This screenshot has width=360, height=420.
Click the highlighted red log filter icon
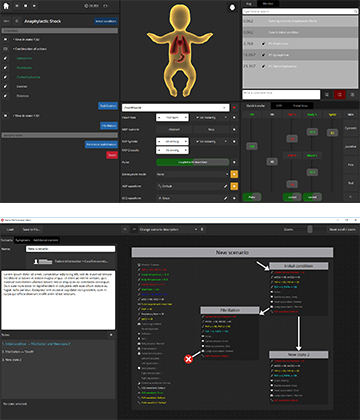pos(340,95)
